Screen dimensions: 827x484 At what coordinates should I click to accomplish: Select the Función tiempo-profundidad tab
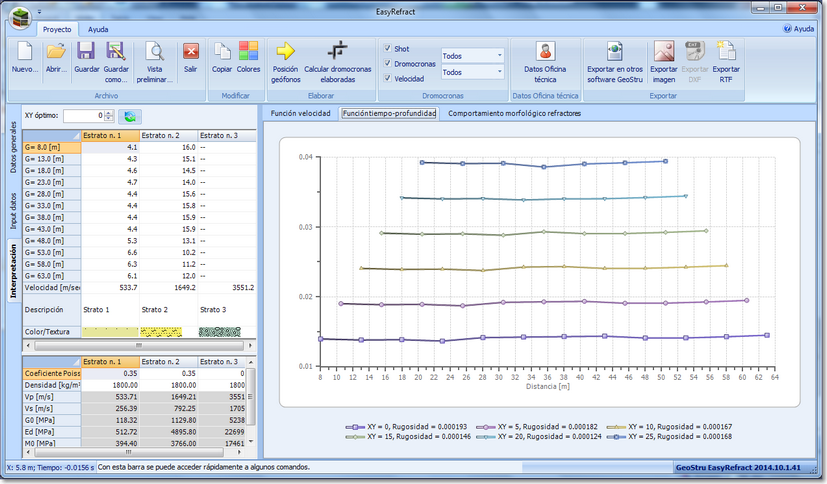point(389,113)
